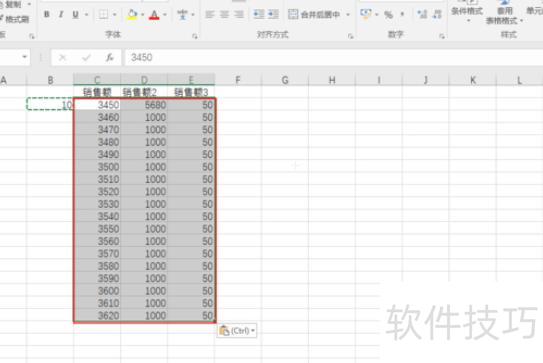This screenshot has width=543, height=363.
Task: Decrease decimal places
Action: [437, 14]
